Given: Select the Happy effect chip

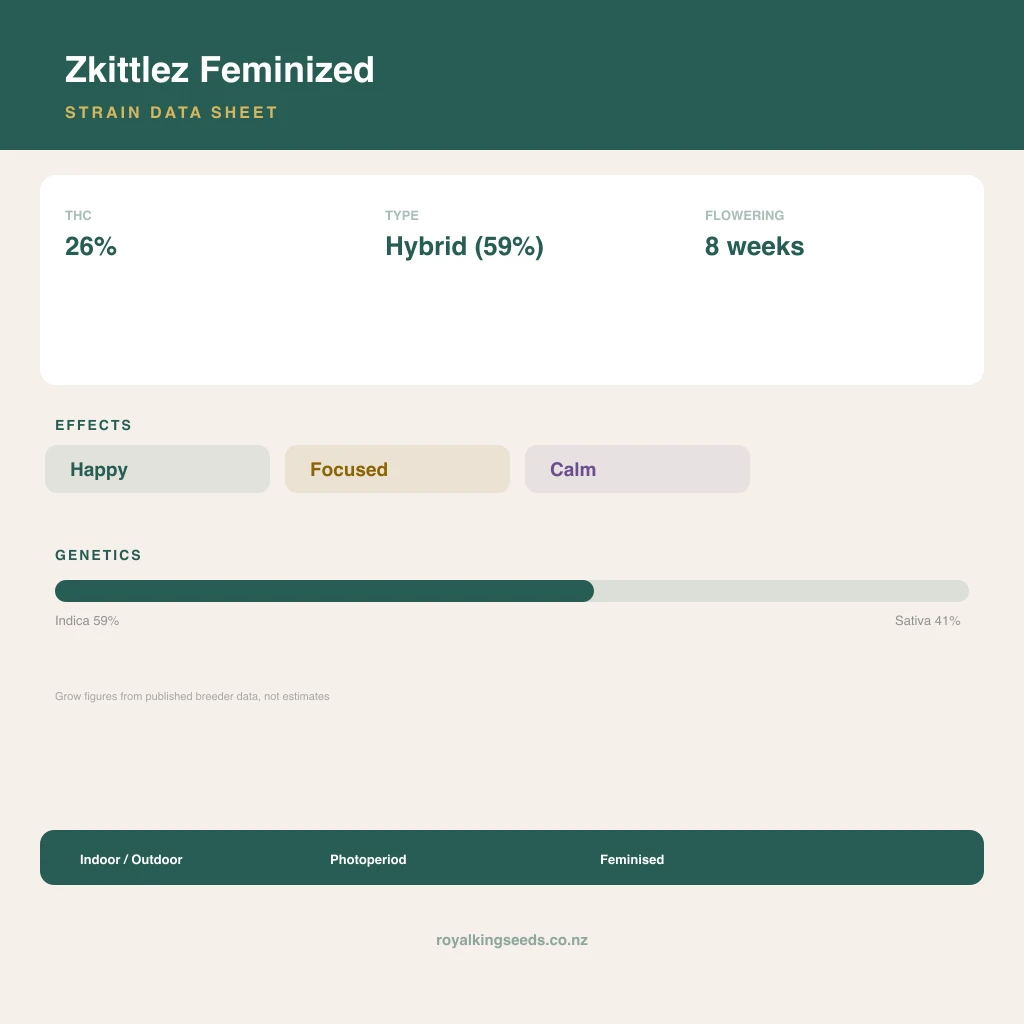Looking at the screenshot, I should point(157,469).
